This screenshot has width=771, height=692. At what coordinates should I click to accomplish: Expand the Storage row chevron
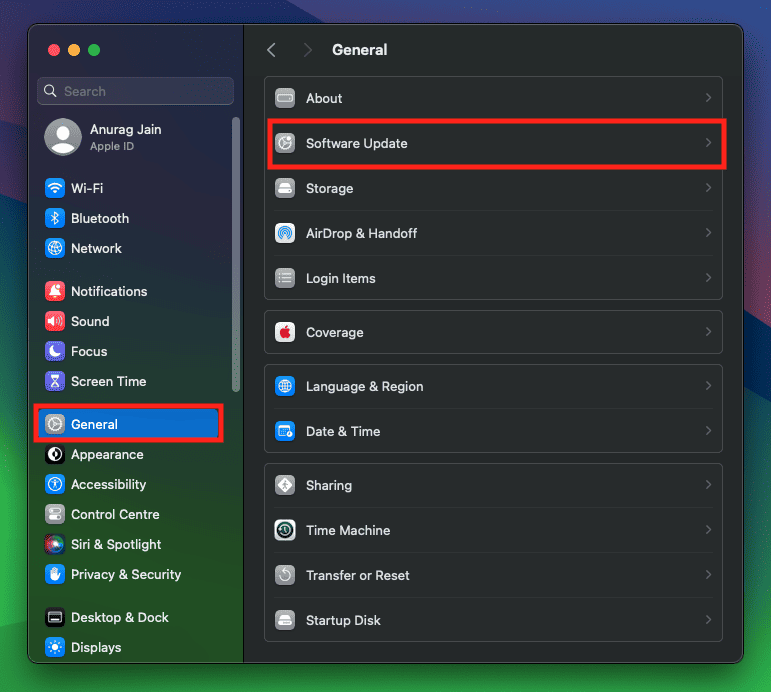708,188
